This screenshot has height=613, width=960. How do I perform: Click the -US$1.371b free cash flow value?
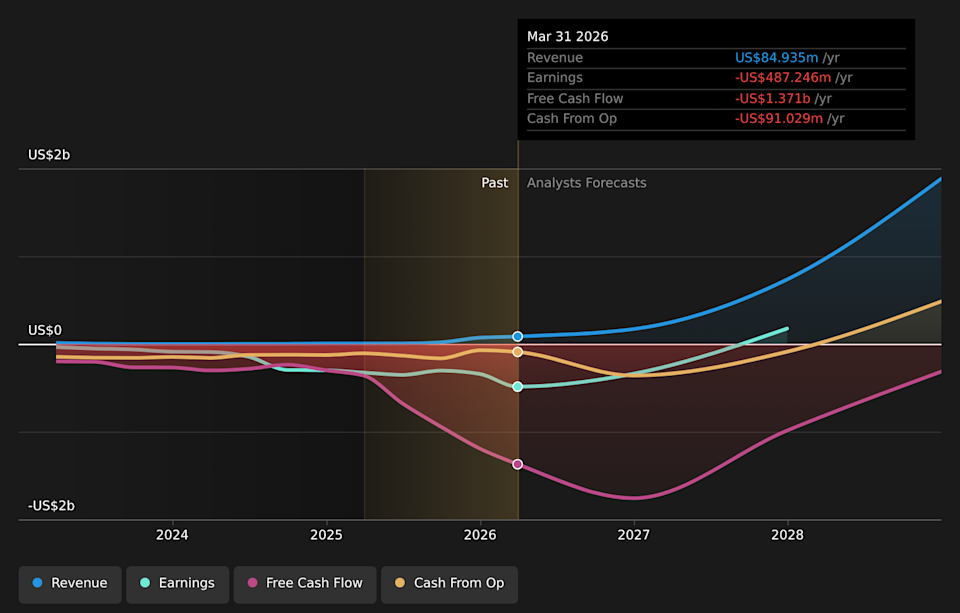773,99
